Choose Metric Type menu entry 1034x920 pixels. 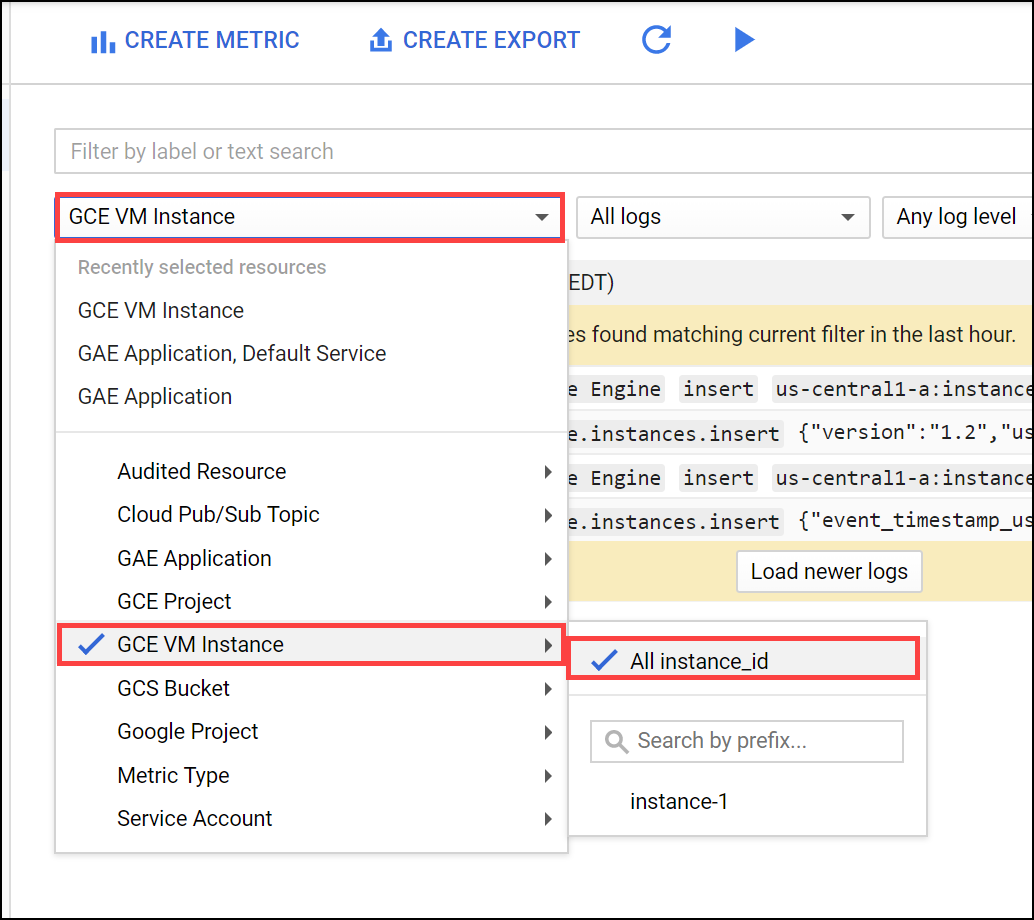[311, 776]
